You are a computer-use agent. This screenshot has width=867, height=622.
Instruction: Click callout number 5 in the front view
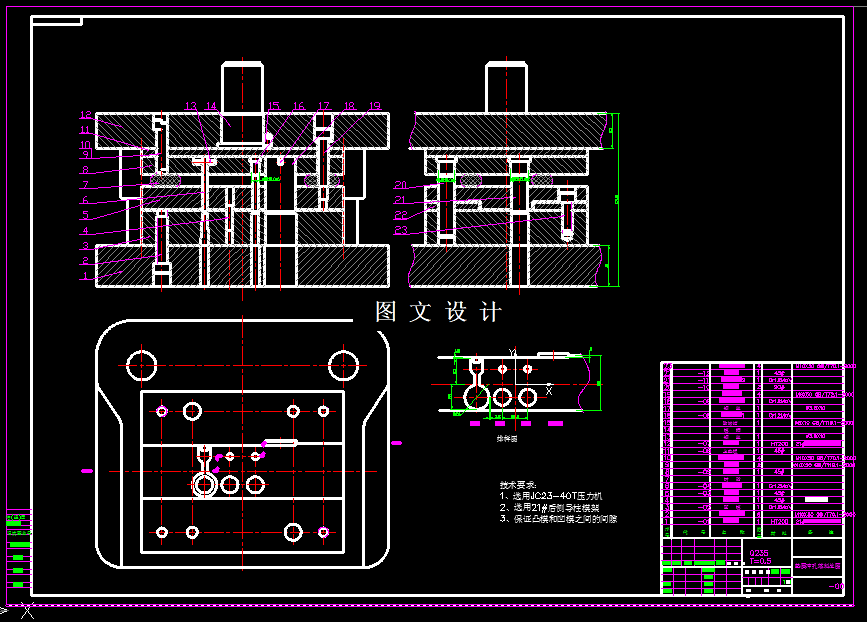pyautogui.click(x=85, y=215)
